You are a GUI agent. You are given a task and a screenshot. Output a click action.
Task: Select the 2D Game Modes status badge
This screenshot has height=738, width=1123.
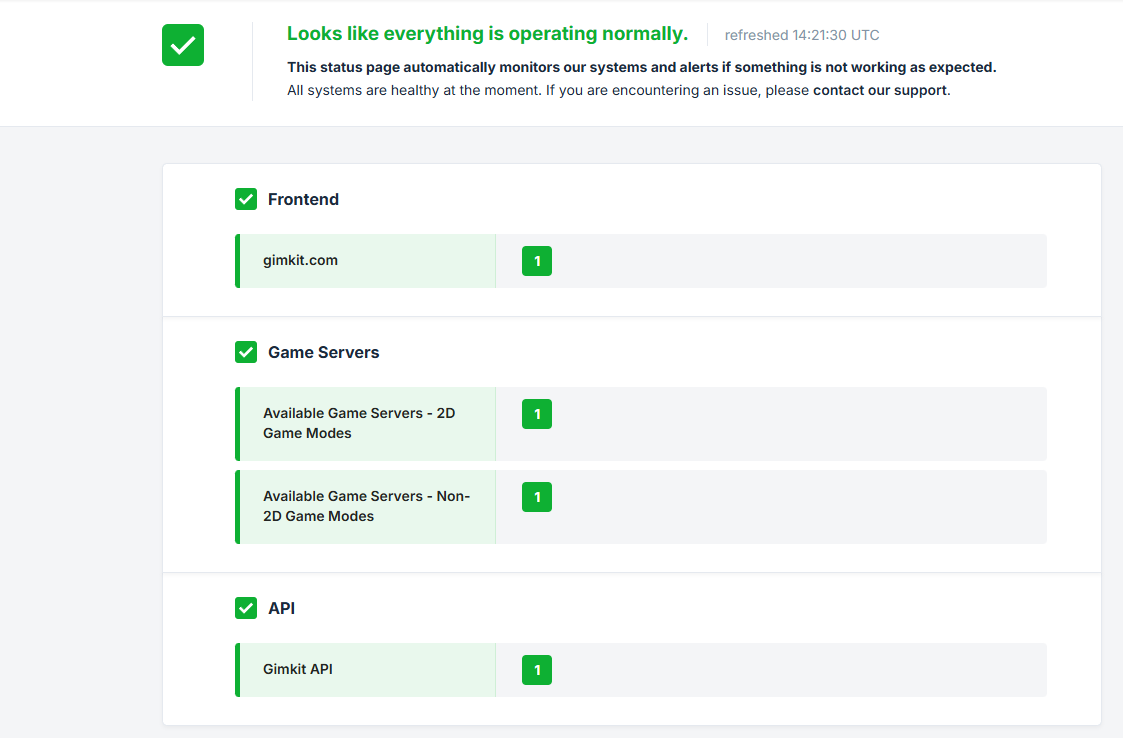(x=537, y=414)
